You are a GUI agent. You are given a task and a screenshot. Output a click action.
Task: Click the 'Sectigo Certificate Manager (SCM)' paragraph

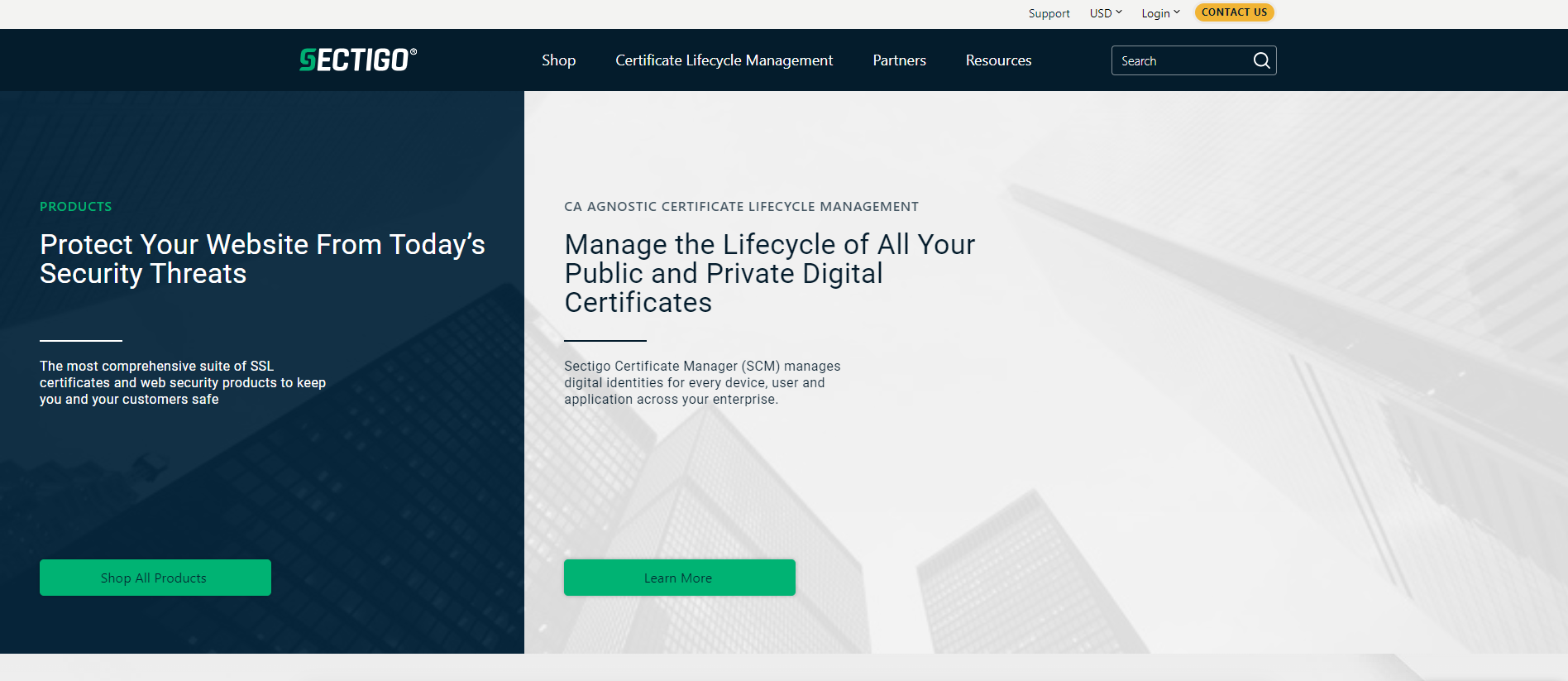pos(702,382)
